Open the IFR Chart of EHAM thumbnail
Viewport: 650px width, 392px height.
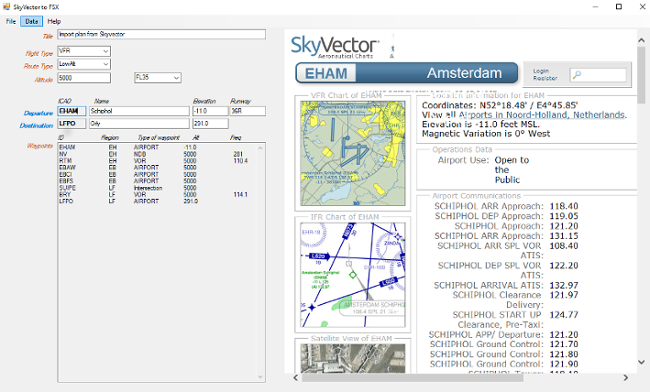click(x=353, y=275)
